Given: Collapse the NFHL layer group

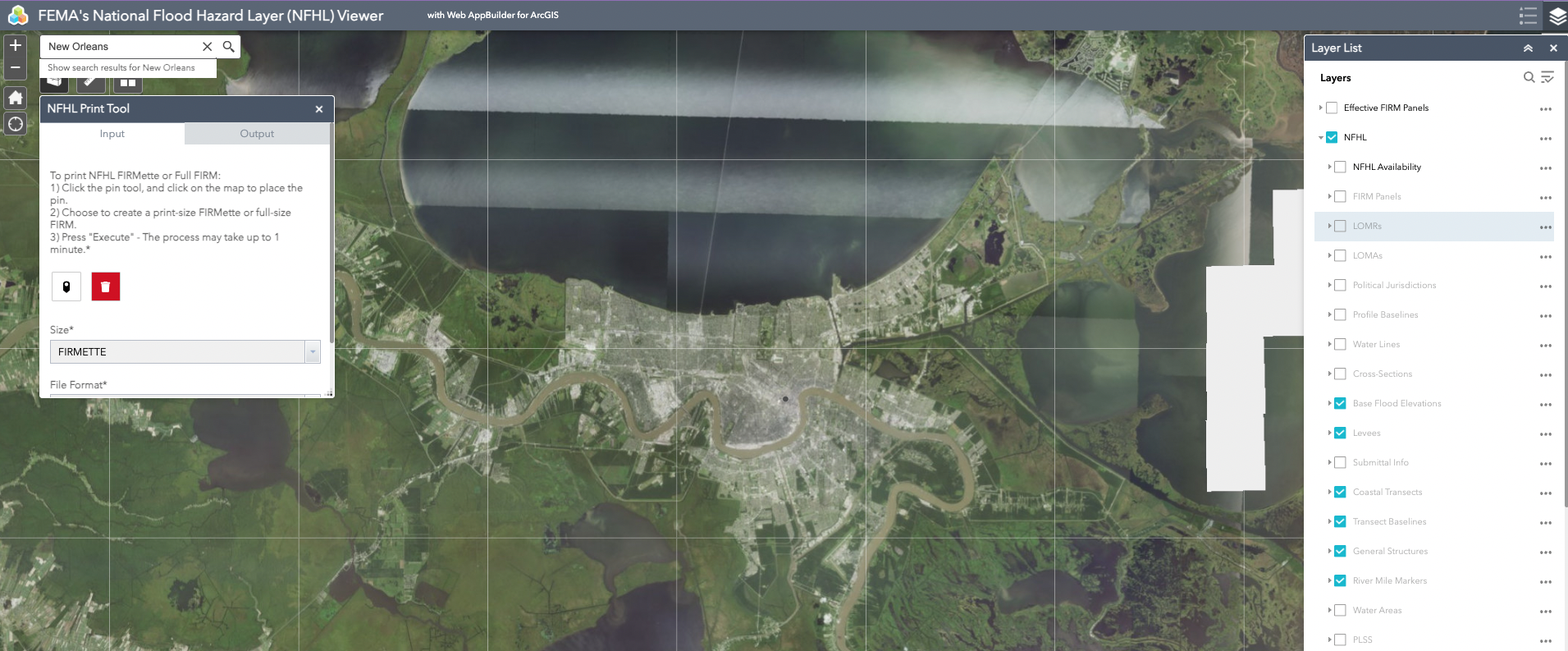Looking at the screenshot, I should pos(1320,138).
